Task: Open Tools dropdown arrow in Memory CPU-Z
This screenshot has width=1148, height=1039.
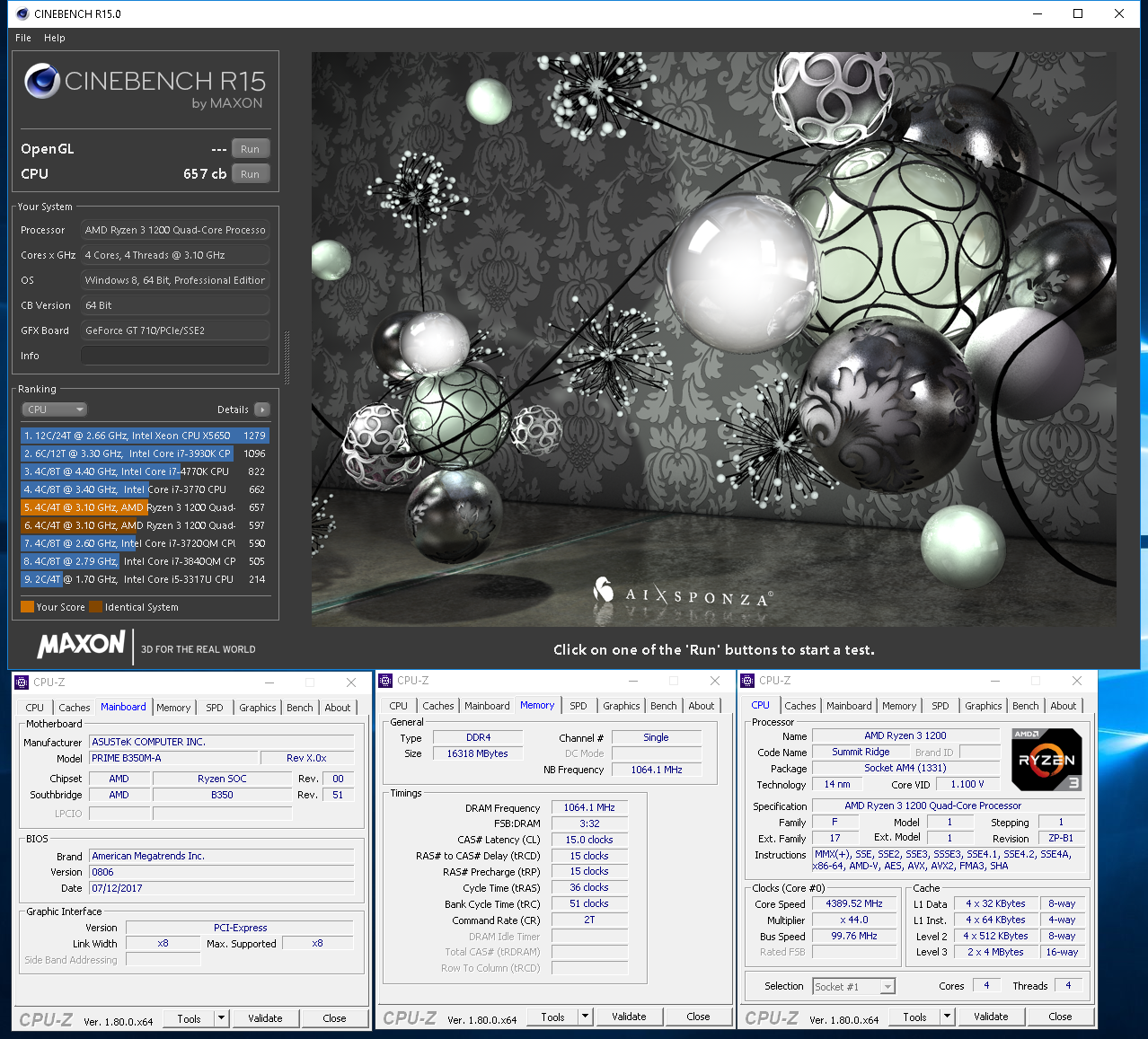Action: [585, 1017]
